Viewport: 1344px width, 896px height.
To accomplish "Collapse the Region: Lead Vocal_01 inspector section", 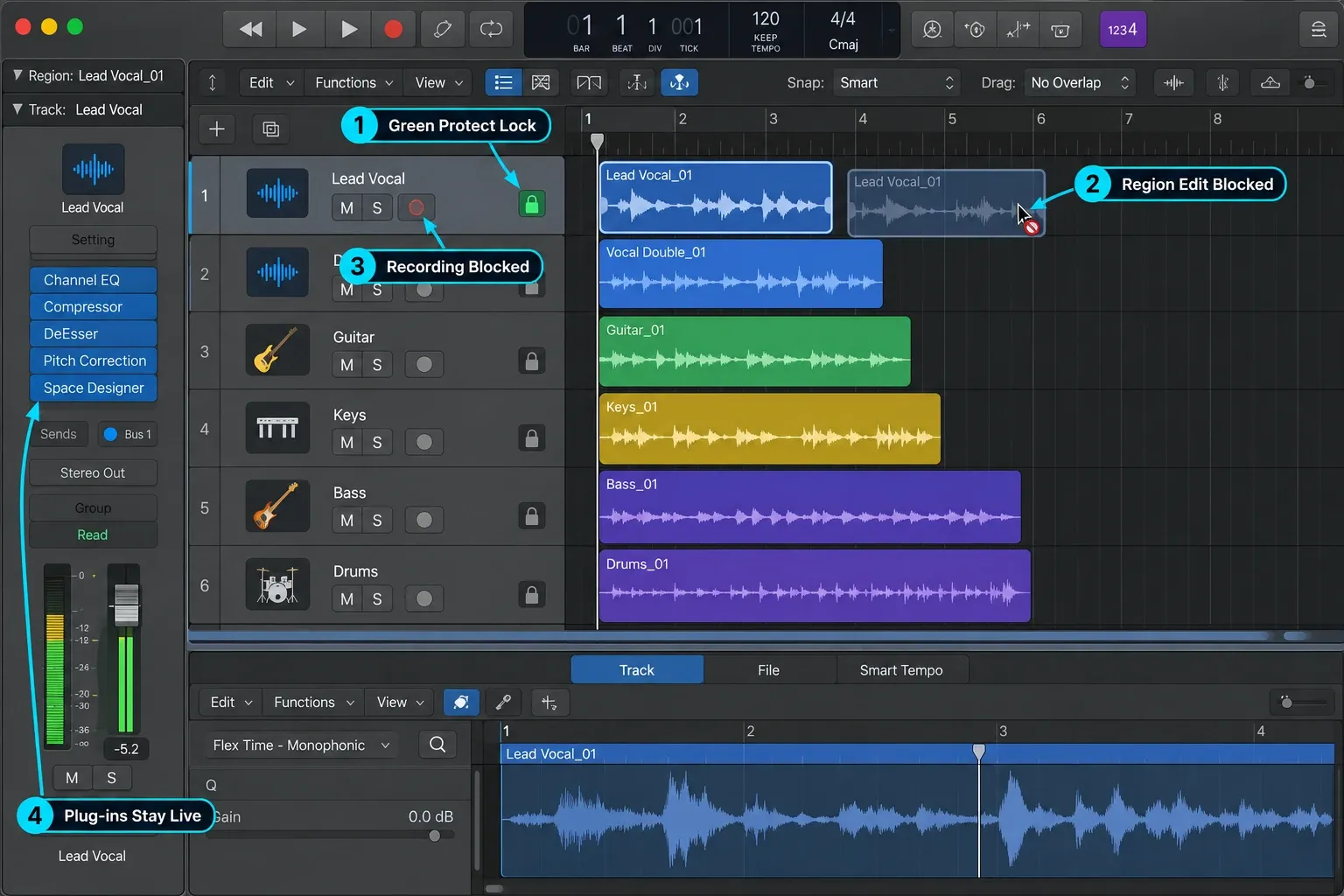I will (x=17, y=75).
